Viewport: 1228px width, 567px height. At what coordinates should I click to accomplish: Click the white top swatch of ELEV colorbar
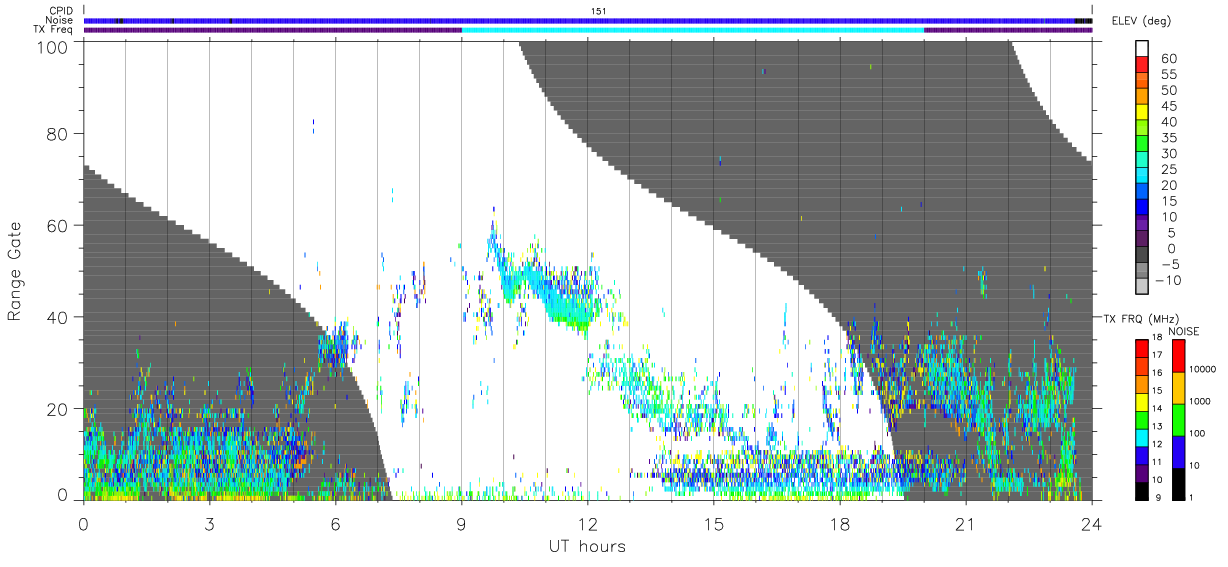pos(1143,49)
